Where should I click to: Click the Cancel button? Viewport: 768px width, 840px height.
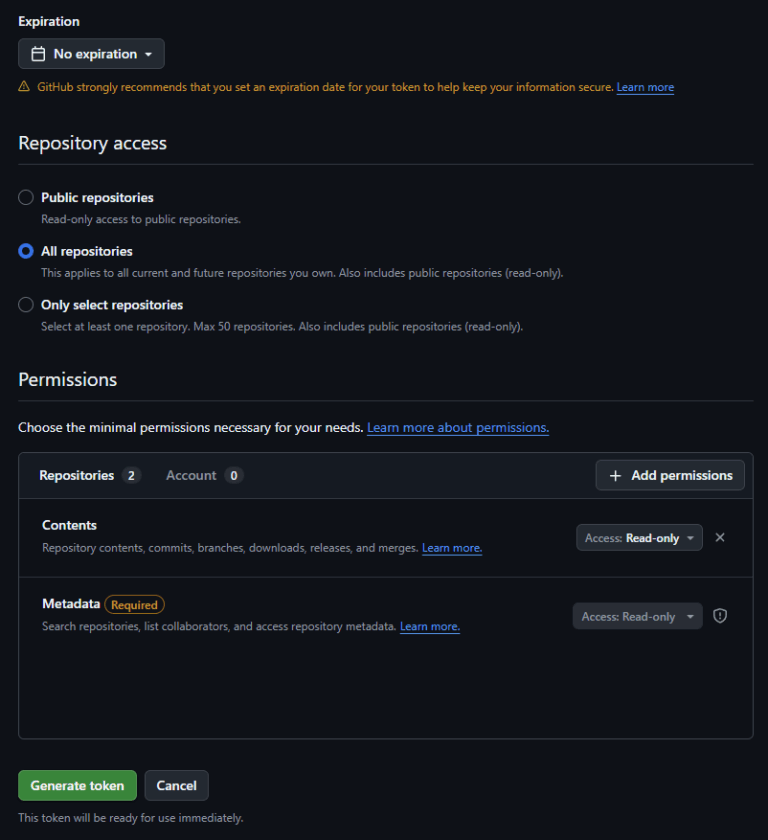[x=176, y=785]
